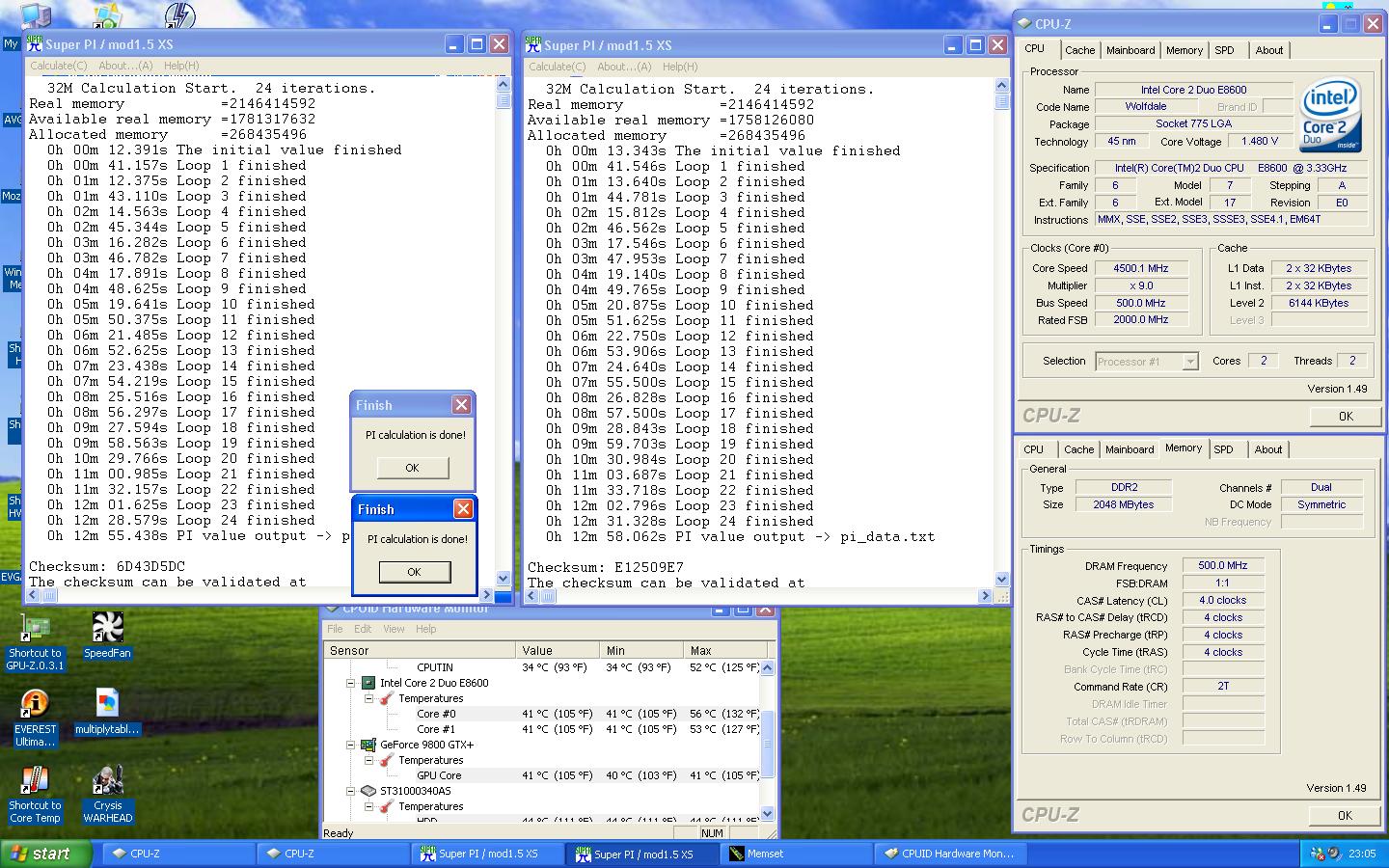
Task: Open the Processor #1 selection dropdown
Action: click(x=1189, y=362)
